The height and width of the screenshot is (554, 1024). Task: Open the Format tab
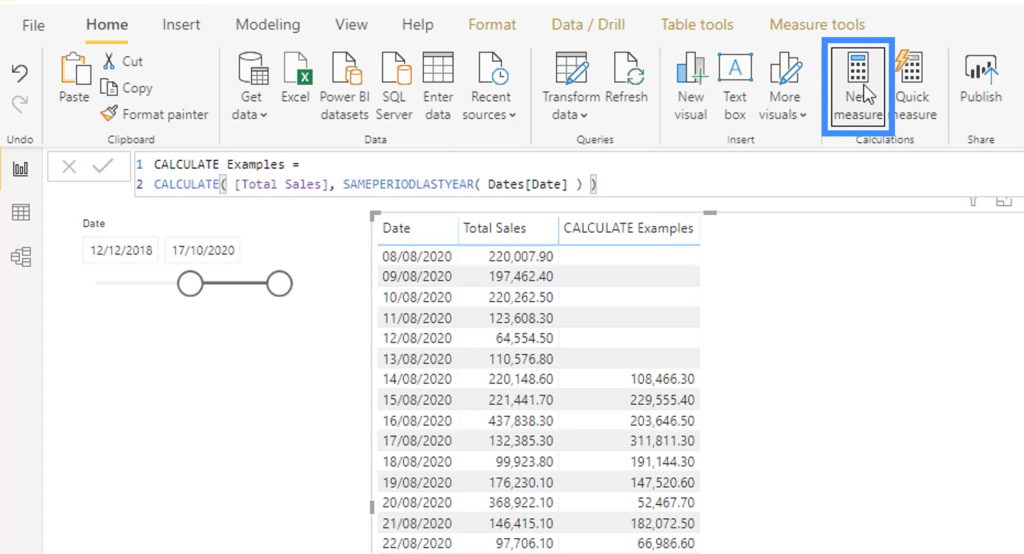click(492, 25)
